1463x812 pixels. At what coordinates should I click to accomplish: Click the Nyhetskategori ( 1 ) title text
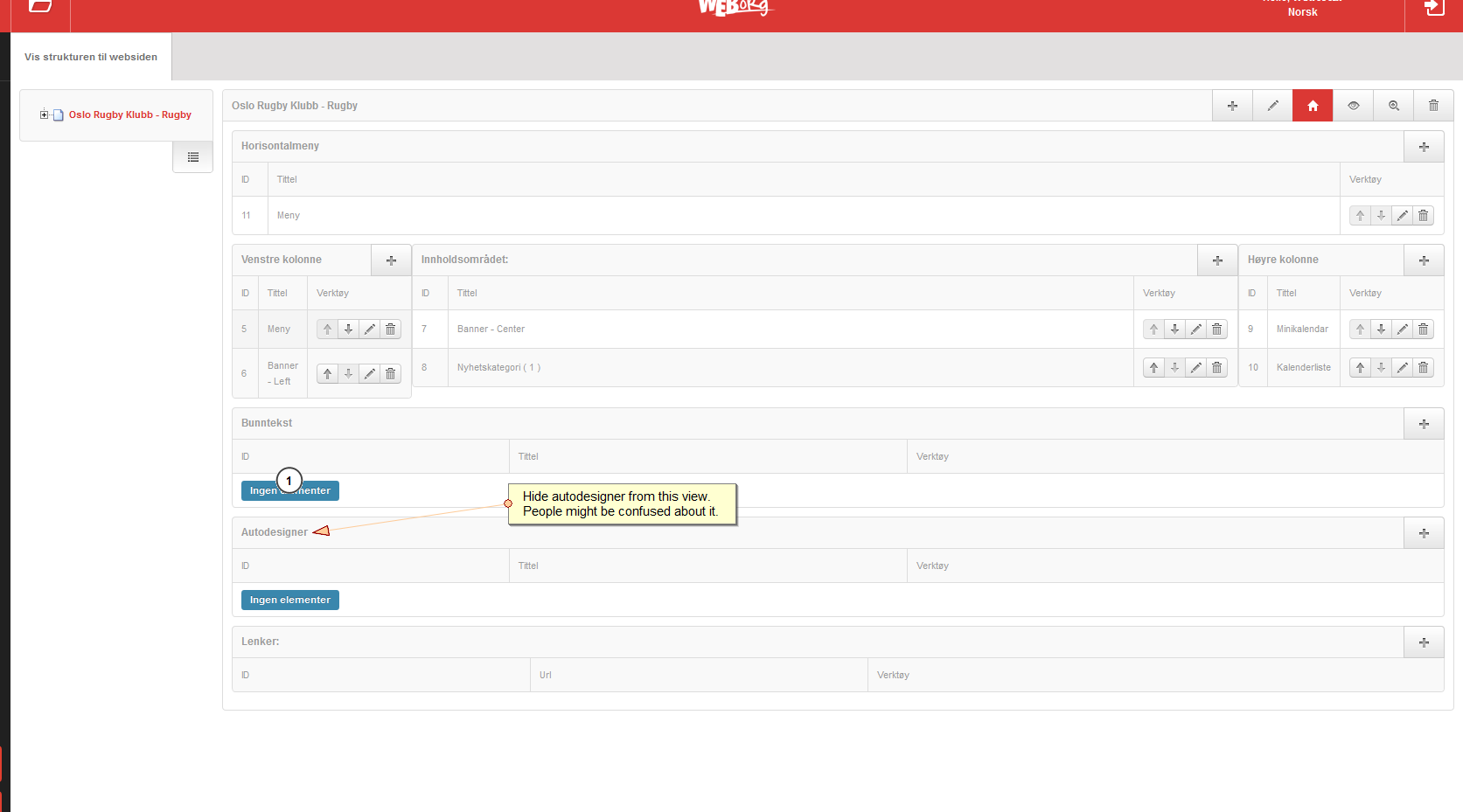(x=498, y=367)
